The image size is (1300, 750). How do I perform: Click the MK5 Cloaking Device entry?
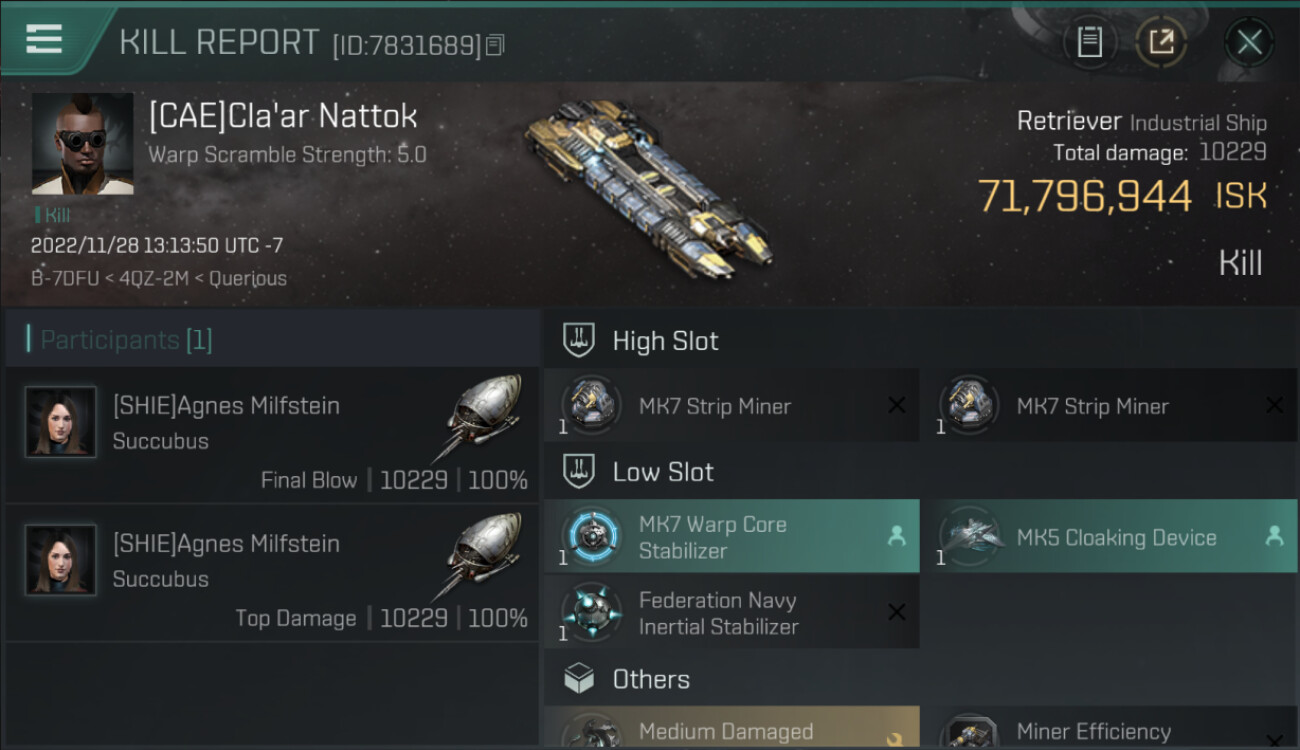tap(1108, 537)
